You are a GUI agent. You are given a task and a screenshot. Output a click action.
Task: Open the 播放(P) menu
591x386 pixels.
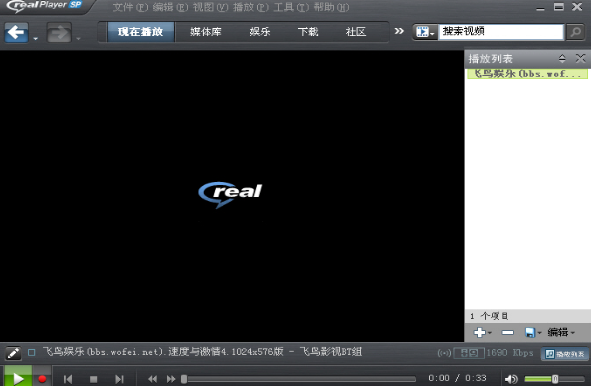pyautogui.click(x=251, y=7)
